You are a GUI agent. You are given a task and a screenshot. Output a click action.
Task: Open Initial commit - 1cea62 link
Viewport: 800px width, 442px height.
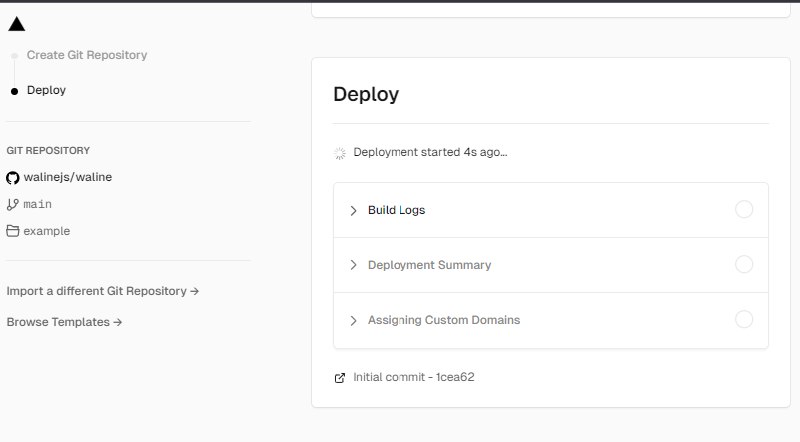click(414, 378)
